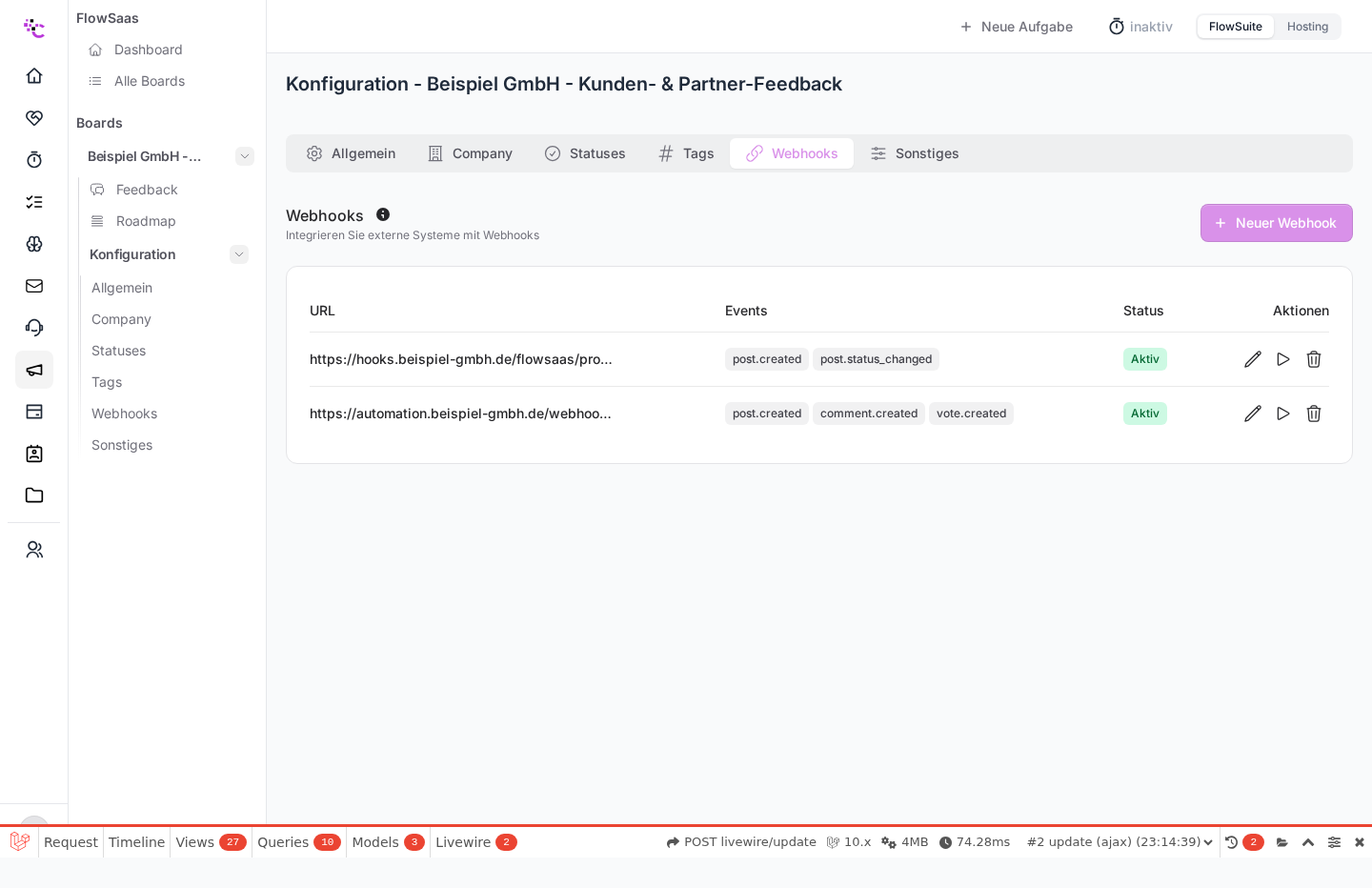
Task: Click the contact badge icon in the rail
Action: point(34,454)
